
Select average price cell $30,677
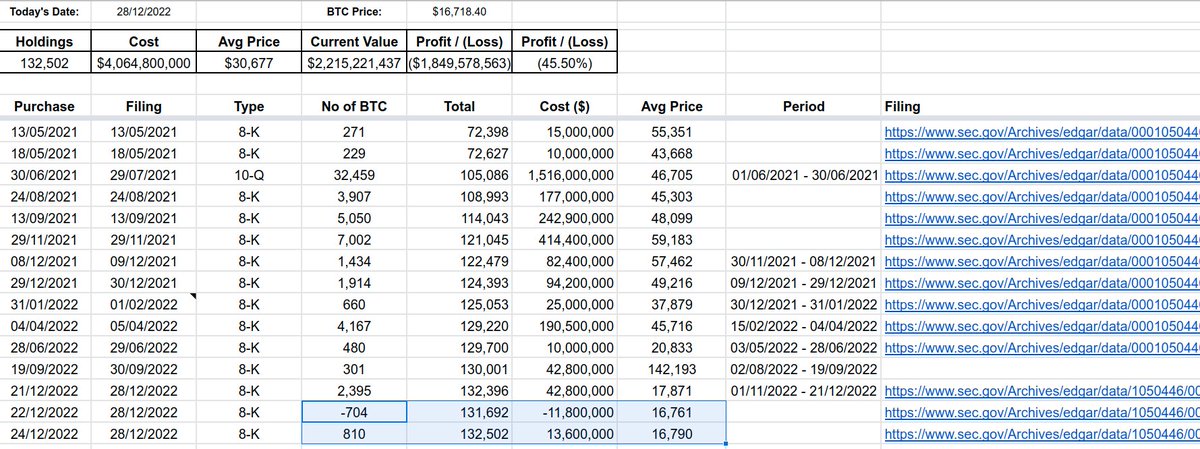click(249, 62)
